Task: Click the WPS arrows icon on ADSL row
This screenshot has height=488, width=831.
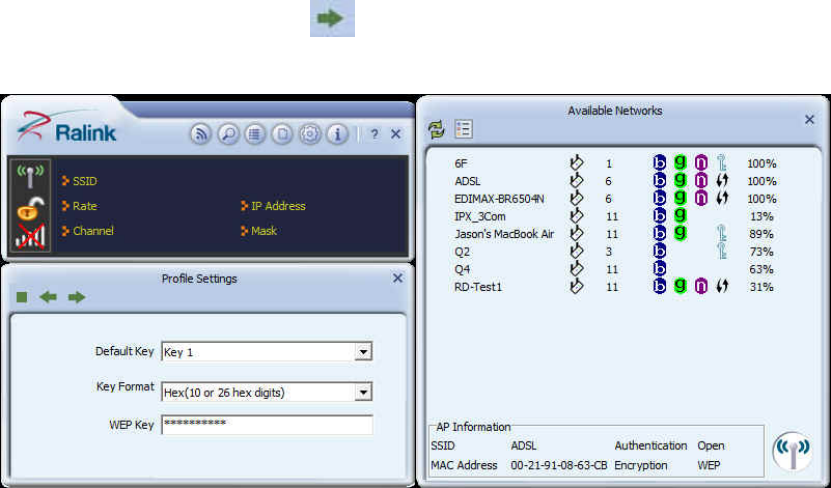Action: [x=722, y=181]
